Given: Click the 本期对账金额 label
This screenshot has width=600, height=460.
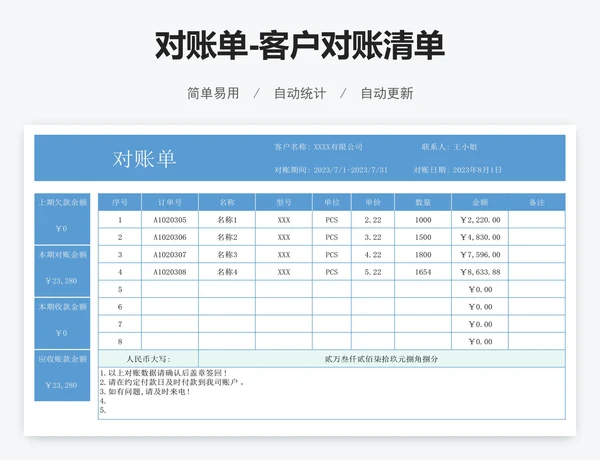Looking at the screenshot, I should (x=62, y=255).
